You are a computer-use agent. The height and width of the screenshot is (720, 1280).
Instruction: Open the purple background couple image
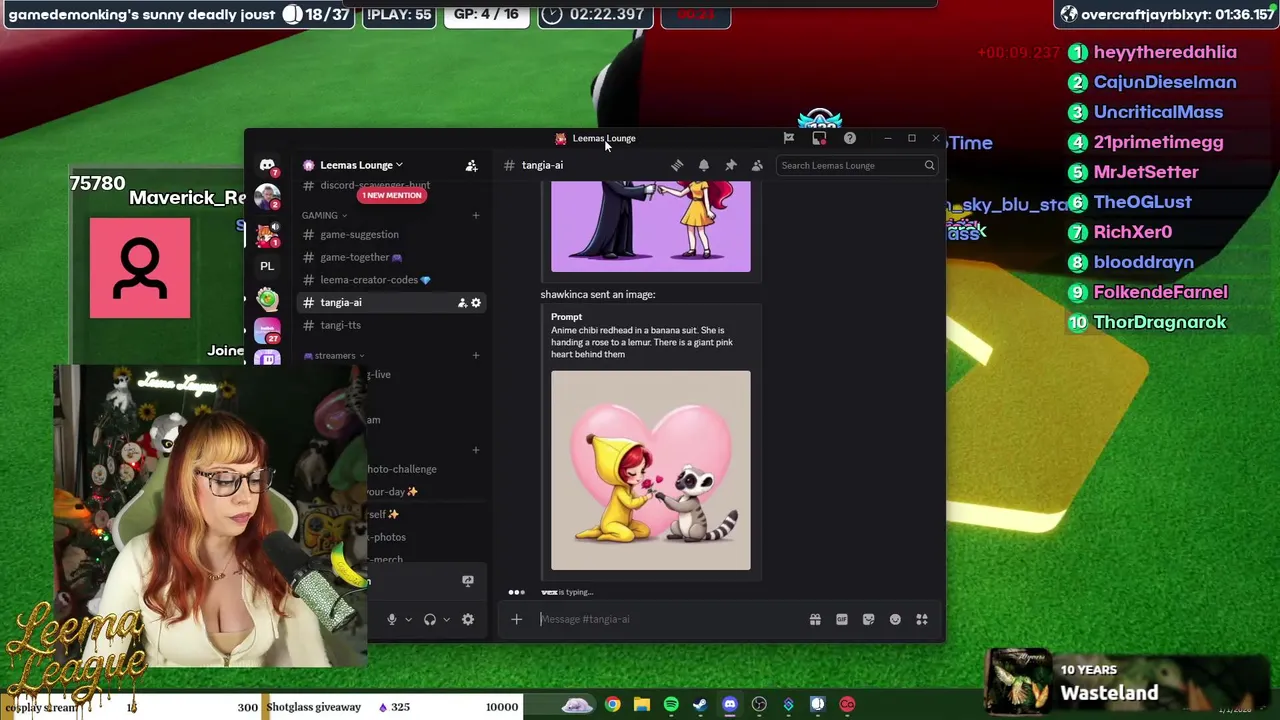pos(651,226)
